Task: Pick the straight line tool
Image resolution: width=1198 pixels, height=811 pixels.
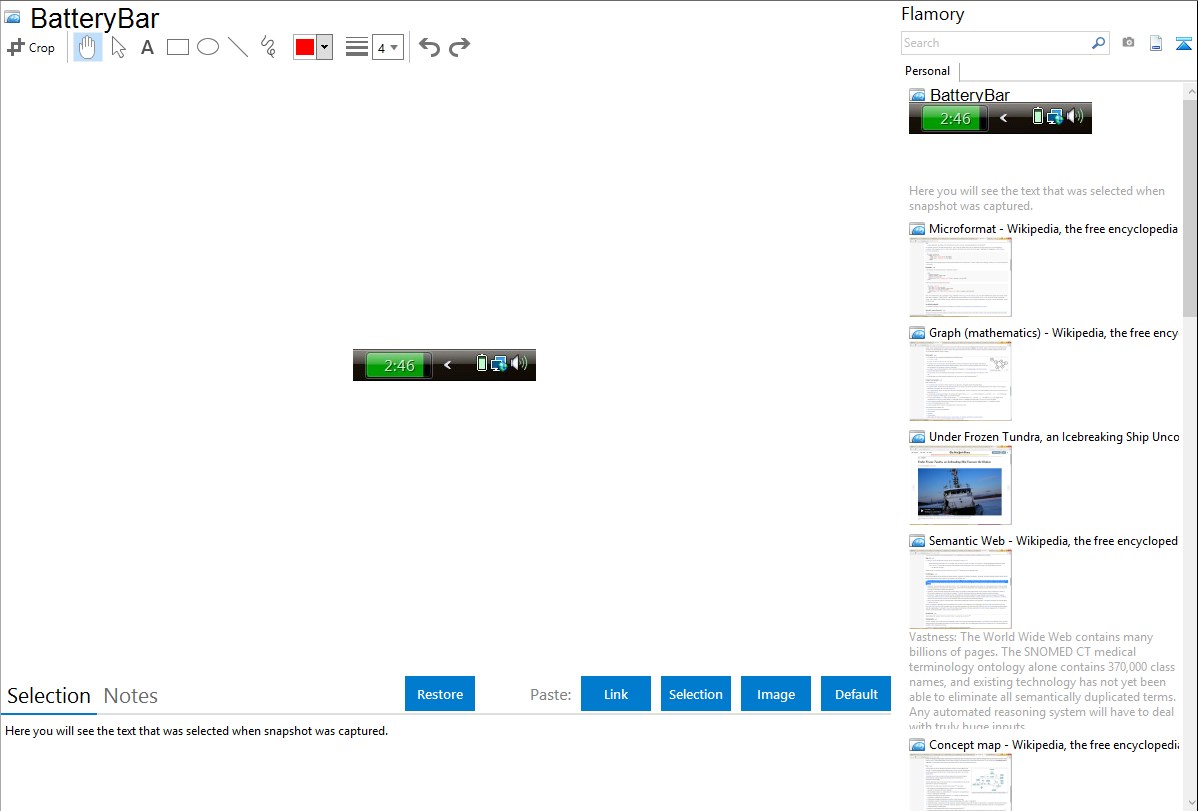Action: pos(238,47)
